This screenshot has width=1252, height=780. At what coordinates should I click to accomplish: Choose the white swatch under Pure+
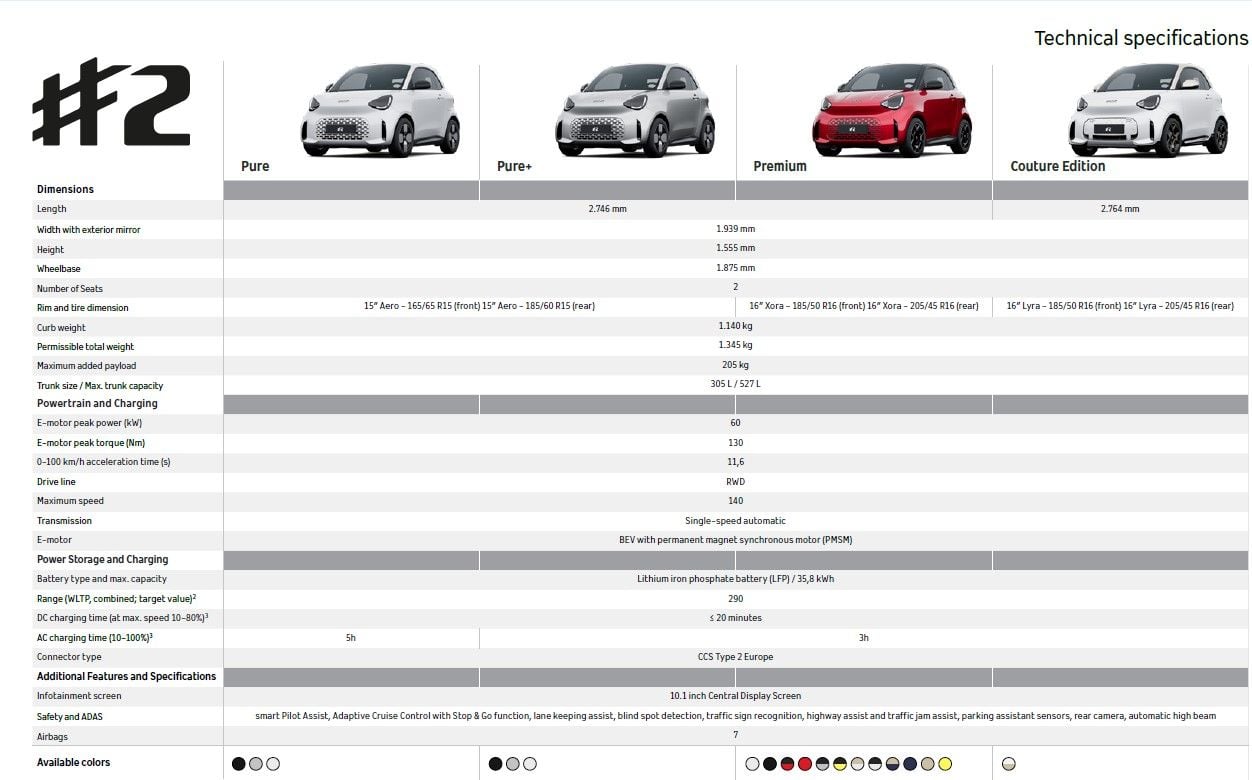click(x=529, y=764)
